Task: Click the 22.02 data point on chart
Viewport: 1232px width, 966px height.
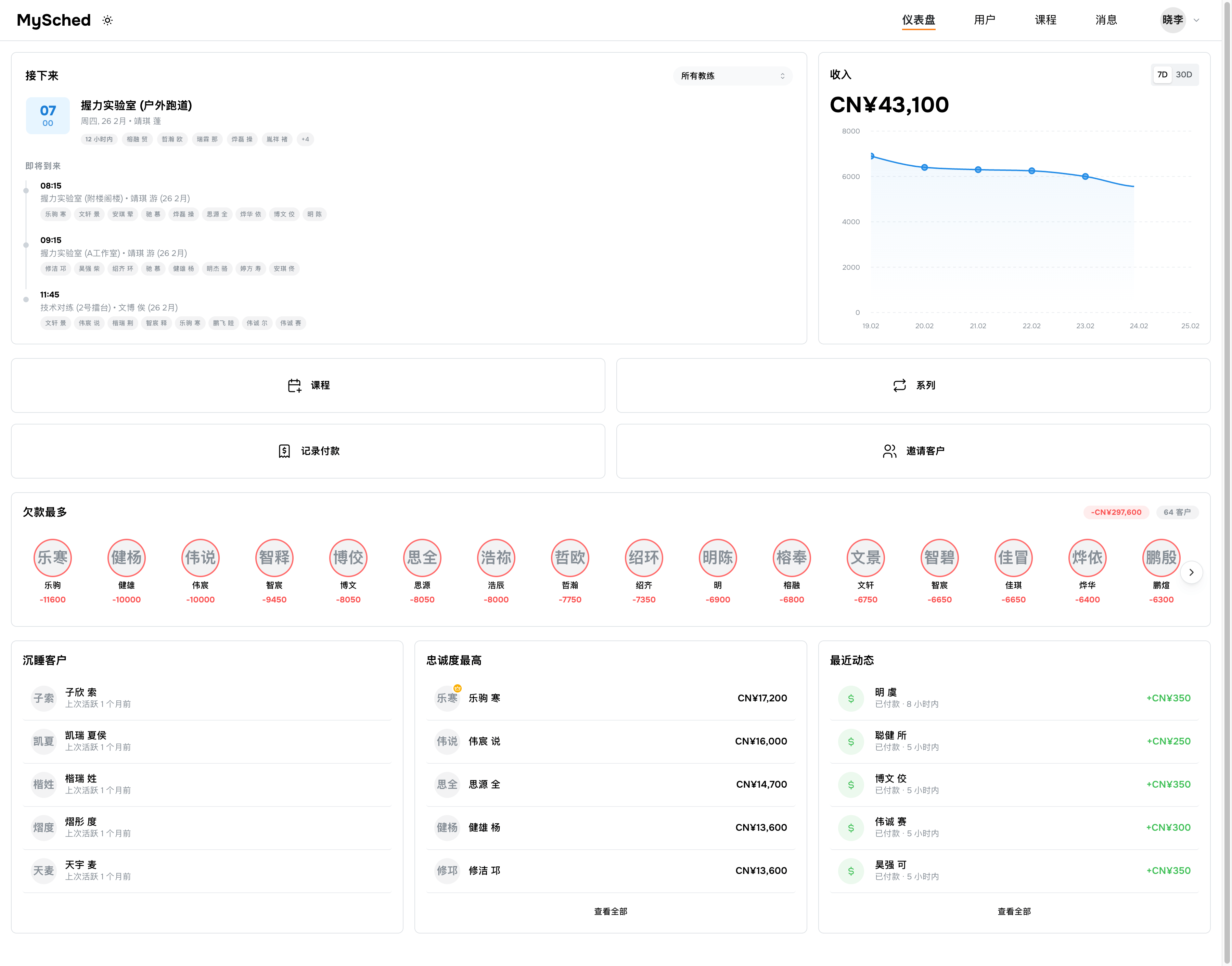Action: click(x=1031, y=171)
